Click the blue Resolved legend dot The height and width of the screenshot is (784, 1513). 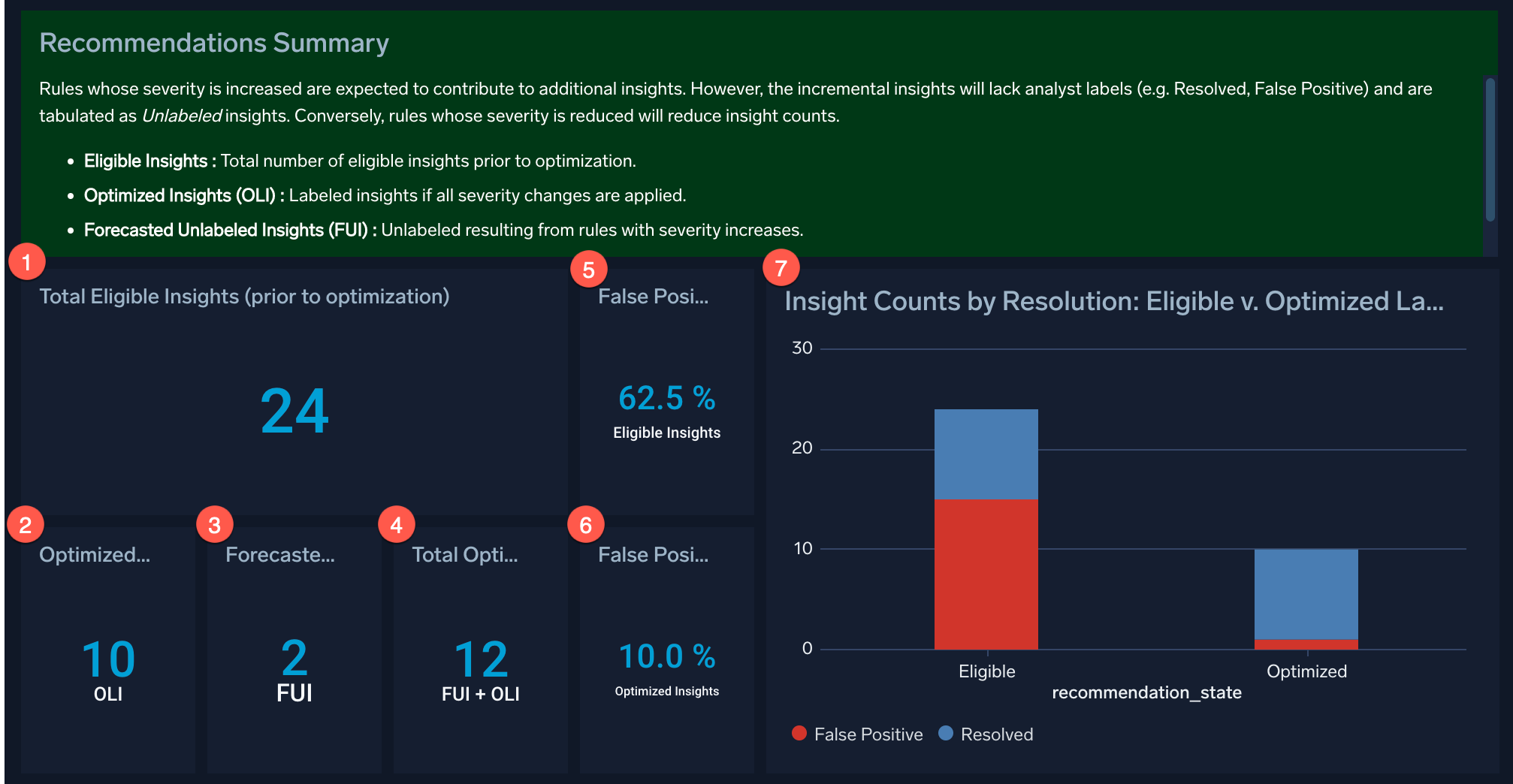pyautogui.click(x=947, y=734)
